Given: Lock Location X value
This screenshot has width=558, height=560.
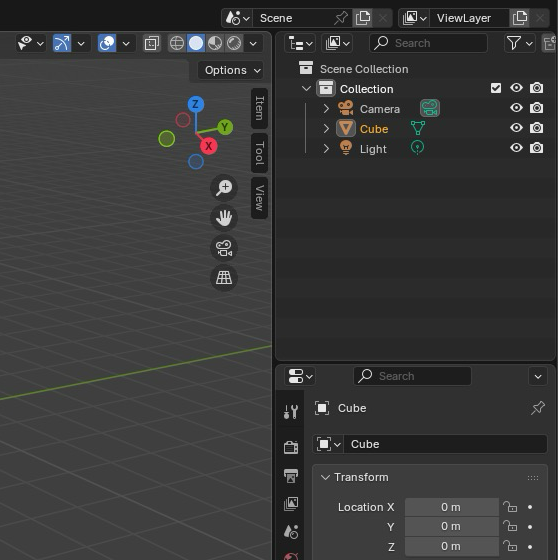Looking at the screenshot, I should (x=510, y=507).
